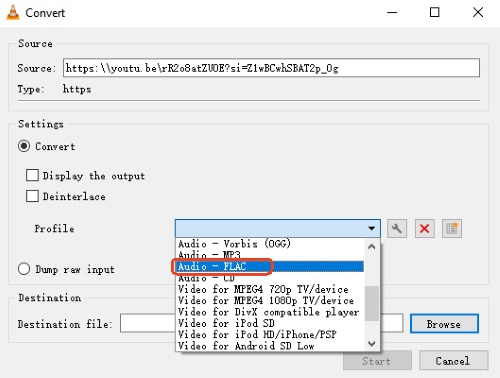Select Video for iPod SD profile
The image size is (500, 378).
270,323
